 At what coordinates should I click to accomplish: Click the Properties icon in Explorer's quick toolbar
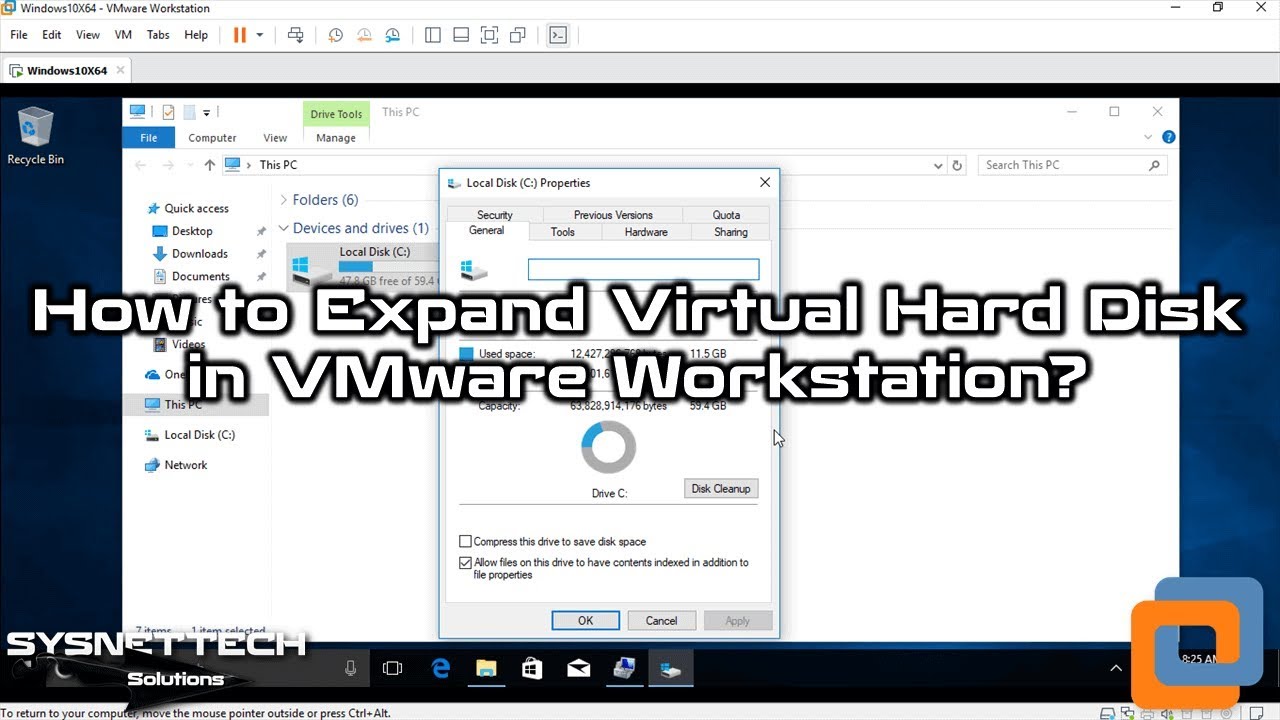[168, 112]
